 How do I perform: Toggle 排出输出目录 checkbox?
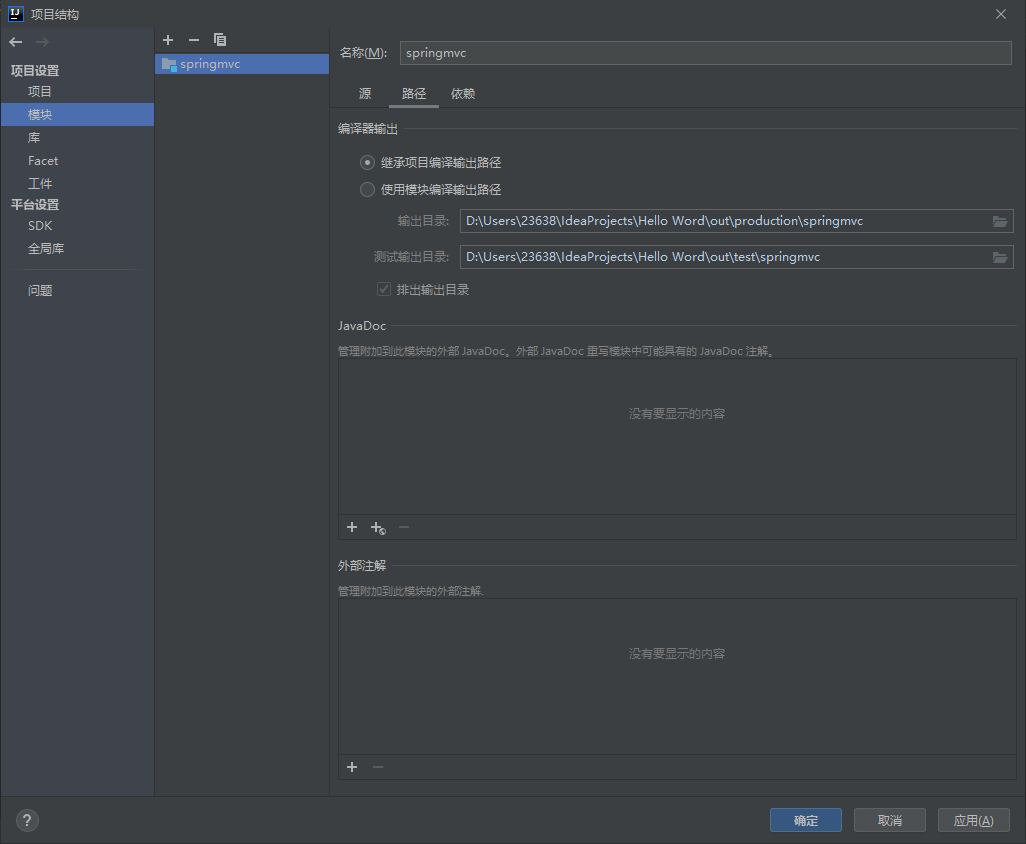384,289
